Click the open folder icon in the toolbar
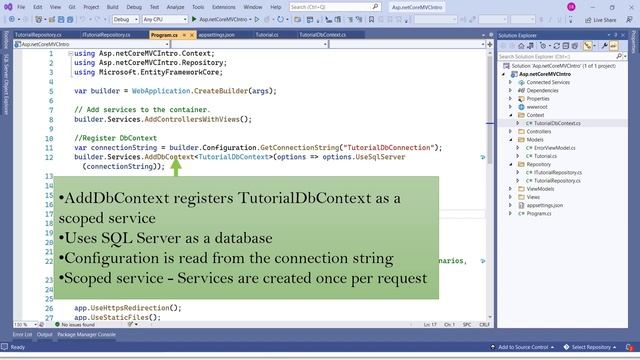The image size is (640, 360). click(52, 19)
